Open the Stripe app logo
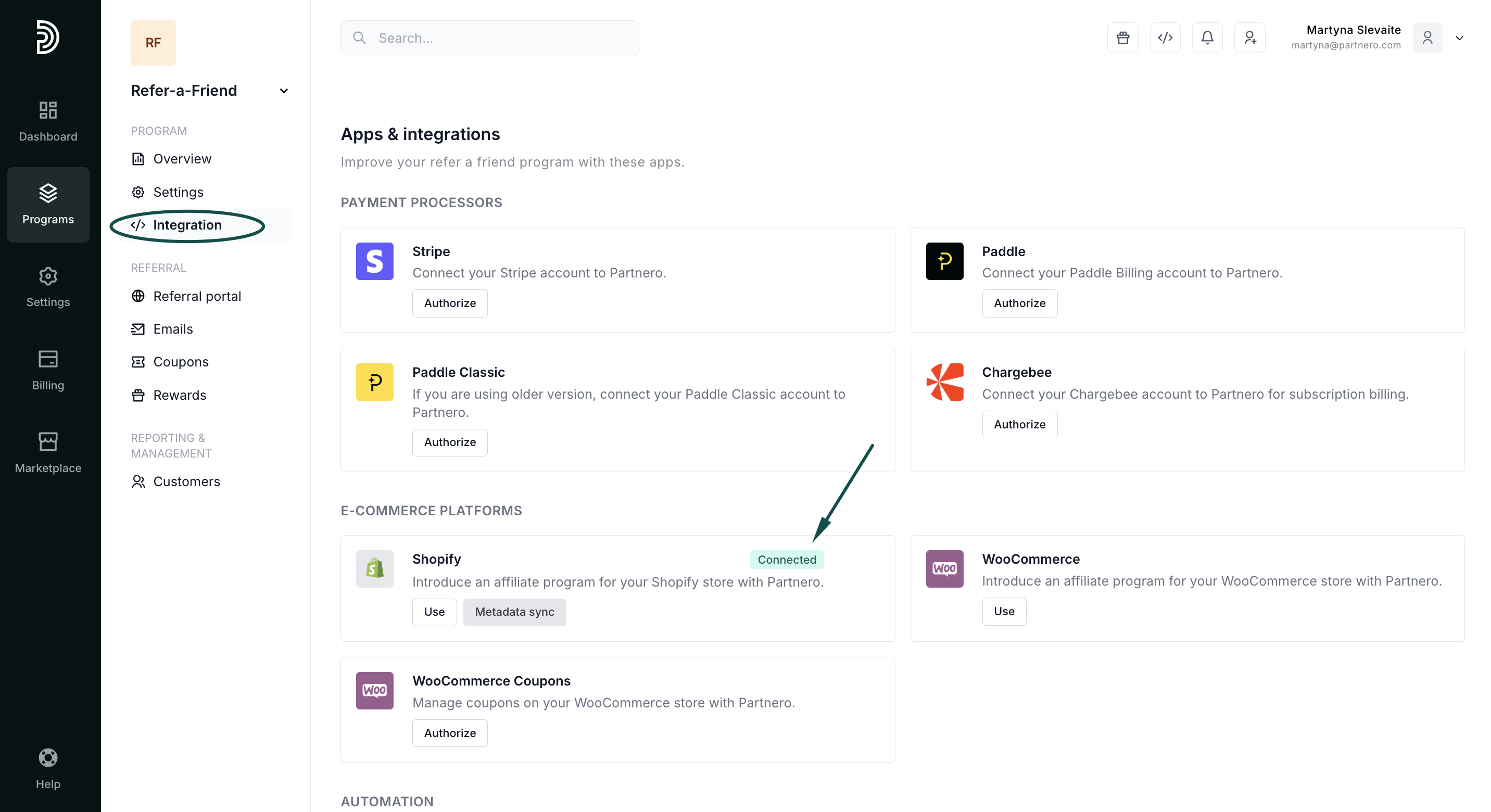1491x812 pixels. tap(374, 261)
